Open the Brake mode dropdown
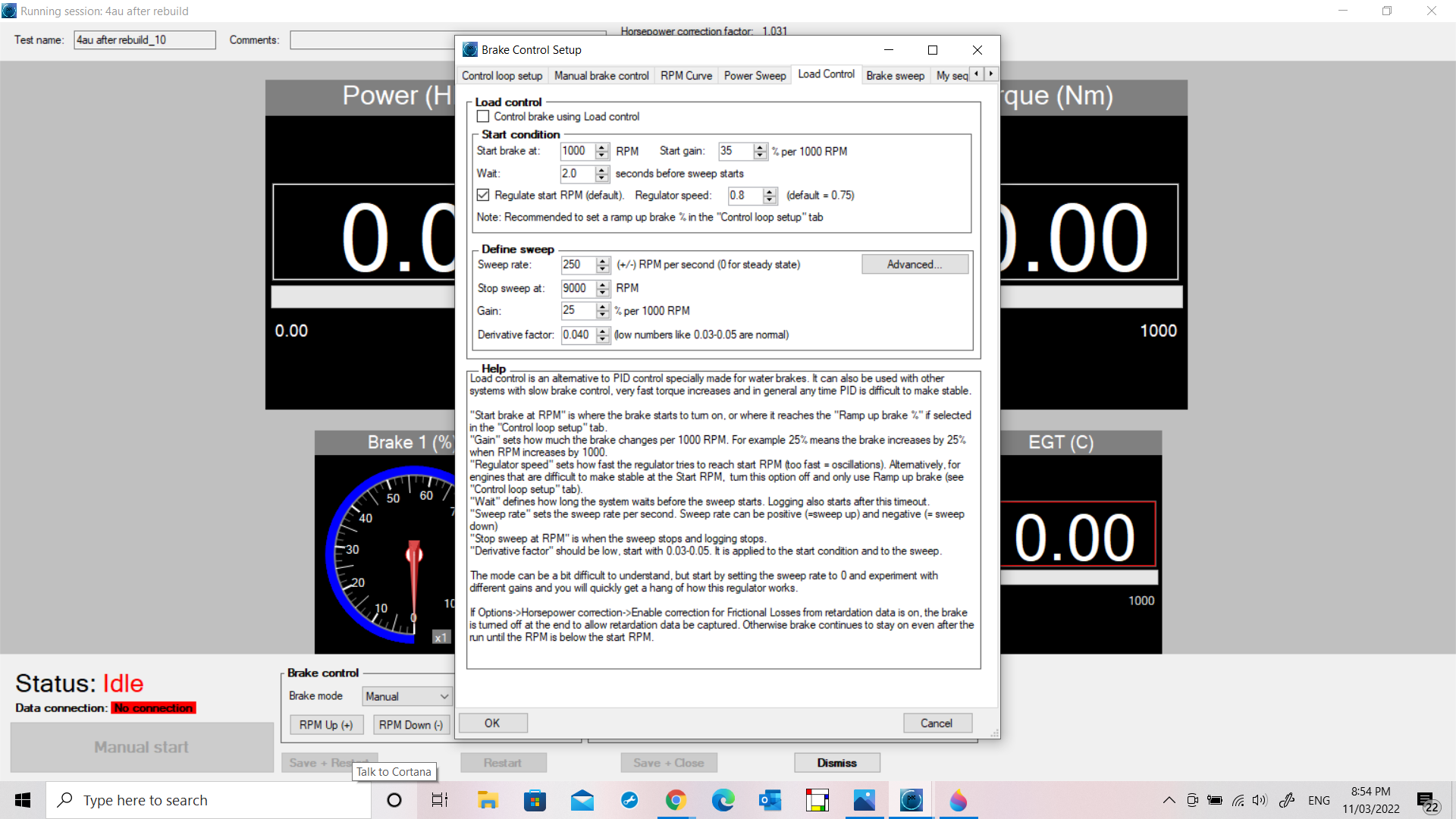The width and height of the screenshot is (1456, 819). [x=407, y=696]
